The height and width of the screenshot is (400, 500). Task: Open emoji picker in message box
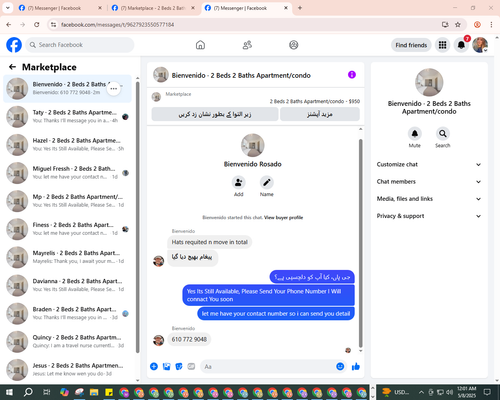pos(340,367)
